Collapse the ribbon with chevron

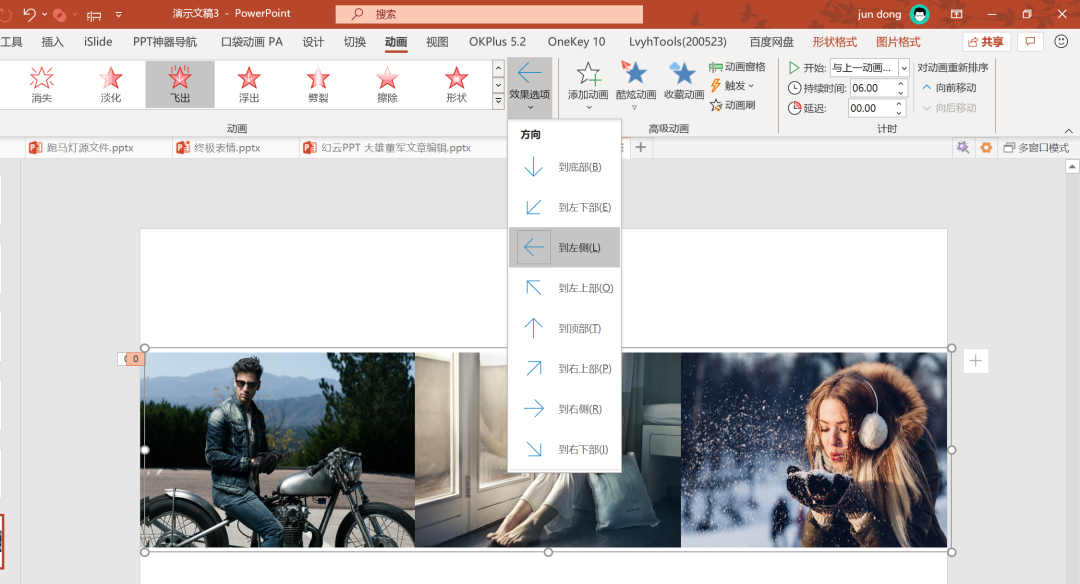pos(1068,130)
